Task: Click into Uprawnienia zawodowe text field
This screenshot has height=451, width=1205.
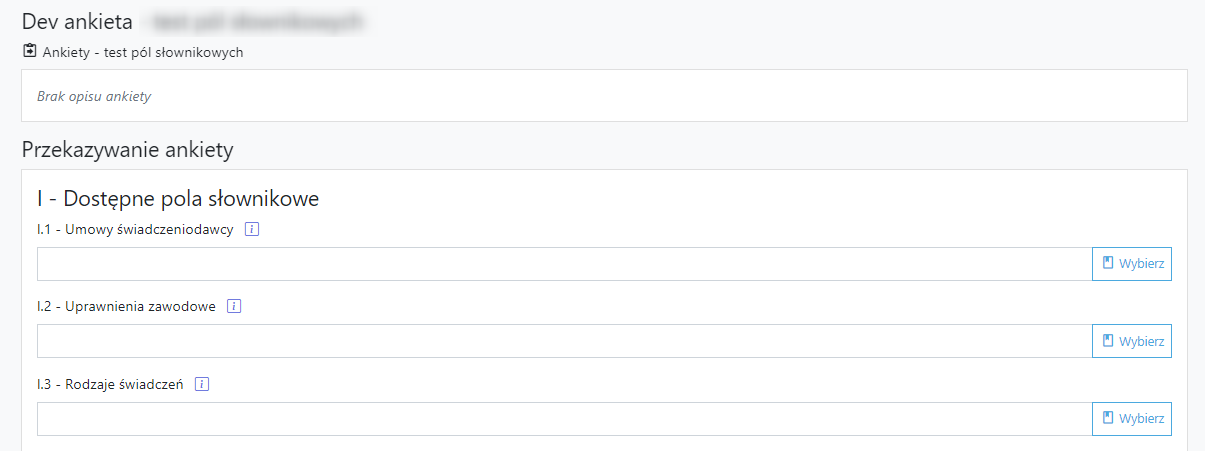Action: (x=563, y=341)
